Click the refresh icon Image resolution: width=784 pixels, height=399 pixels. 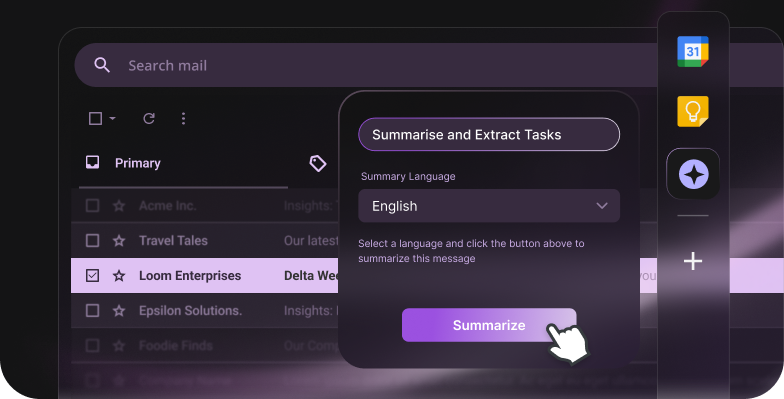pyautogui.click(x=148, y=118)
